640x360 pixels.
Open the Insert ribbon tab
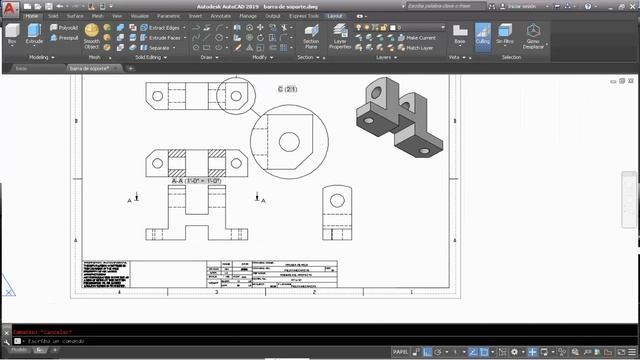[x=195, y=16]
